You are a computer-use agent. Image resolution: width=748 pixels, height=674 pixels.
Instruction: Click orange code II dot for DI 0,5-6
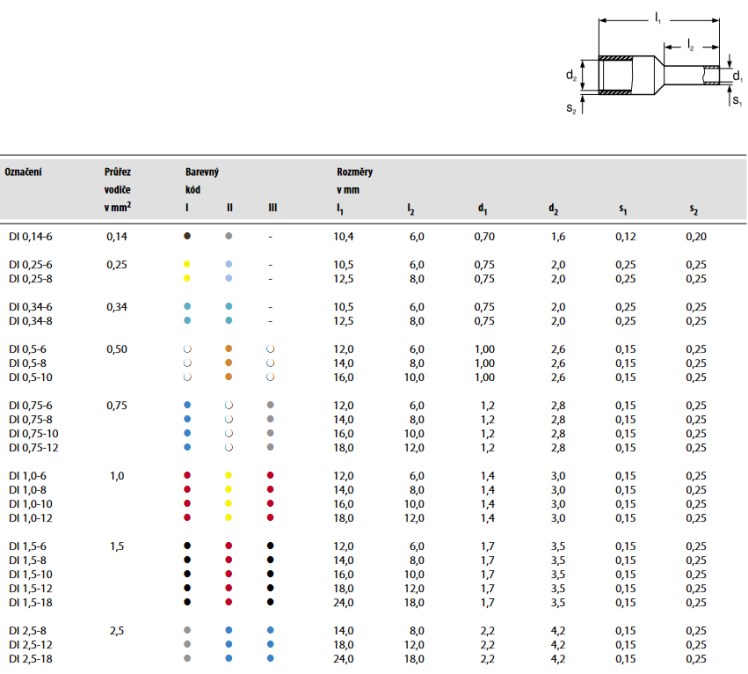click(x=229, y=349)
